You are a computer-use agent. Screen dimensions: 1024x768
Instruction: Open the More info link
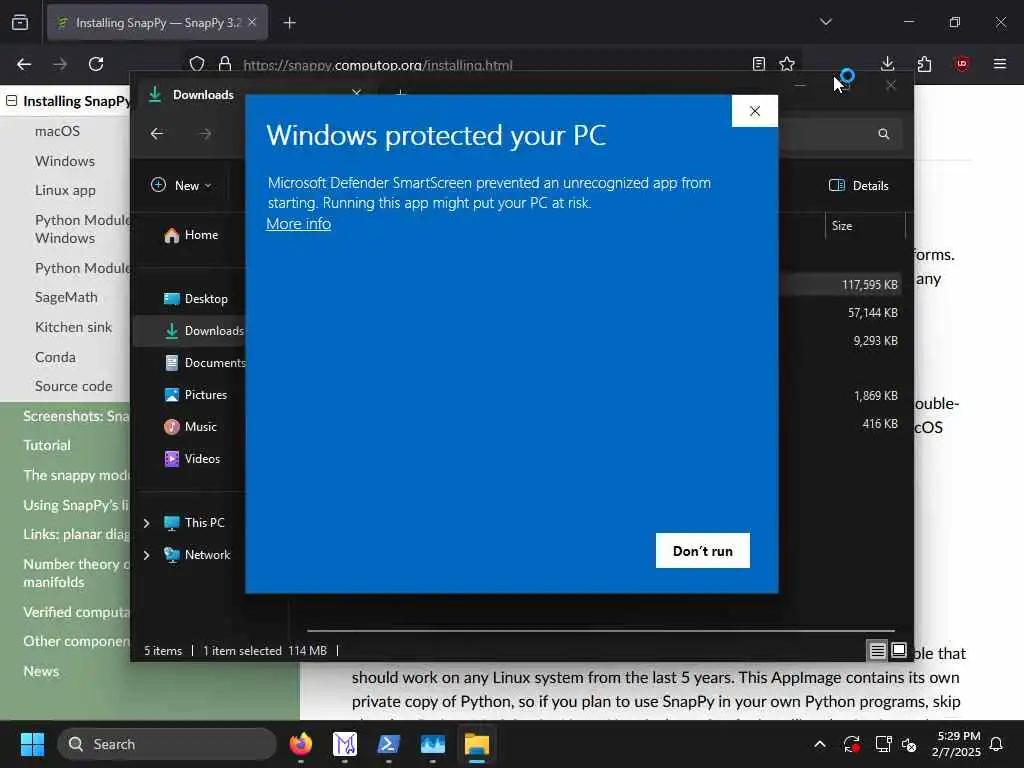(298, 224)
